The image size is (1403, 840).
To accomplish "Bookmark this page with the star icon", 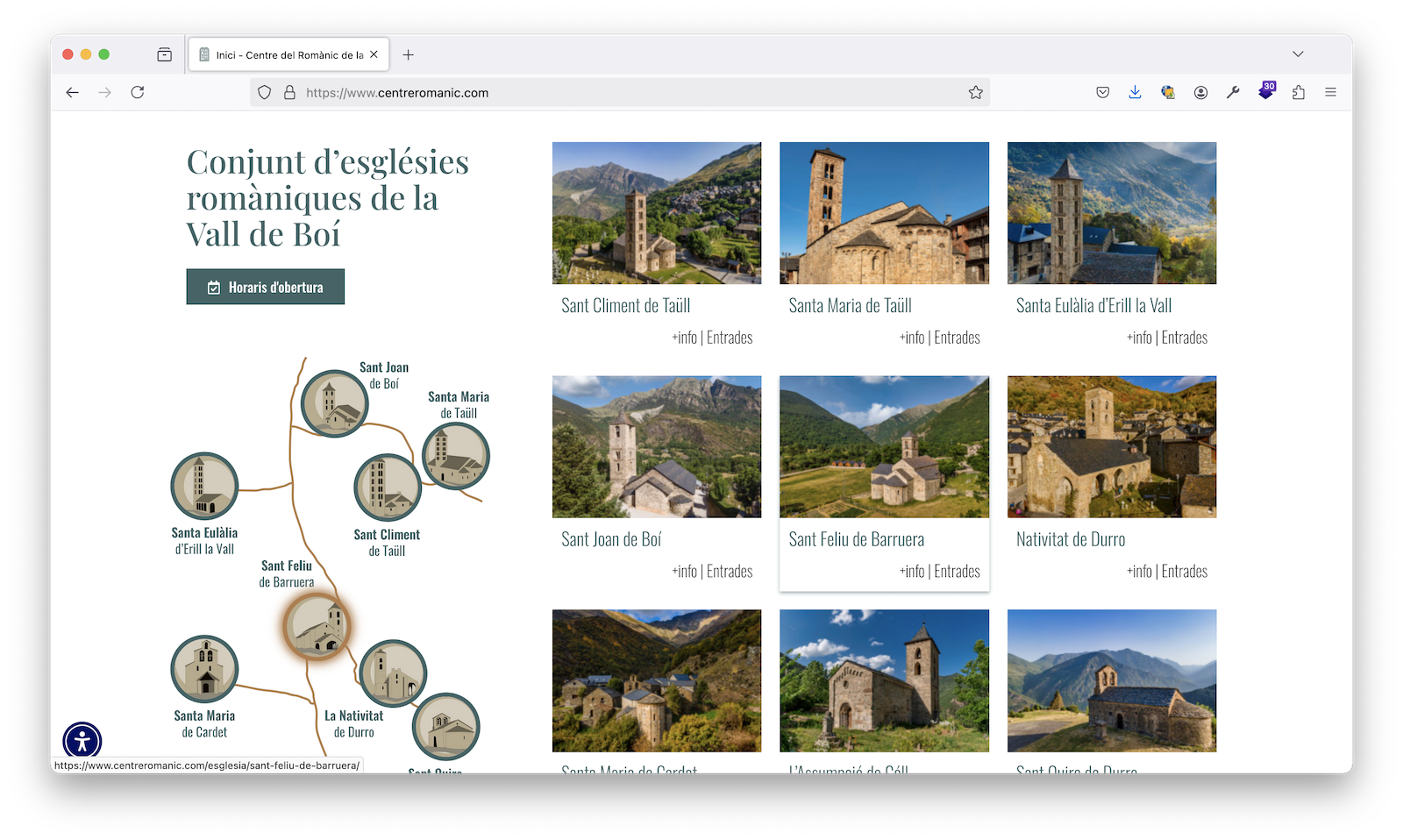I will (975, 92).
